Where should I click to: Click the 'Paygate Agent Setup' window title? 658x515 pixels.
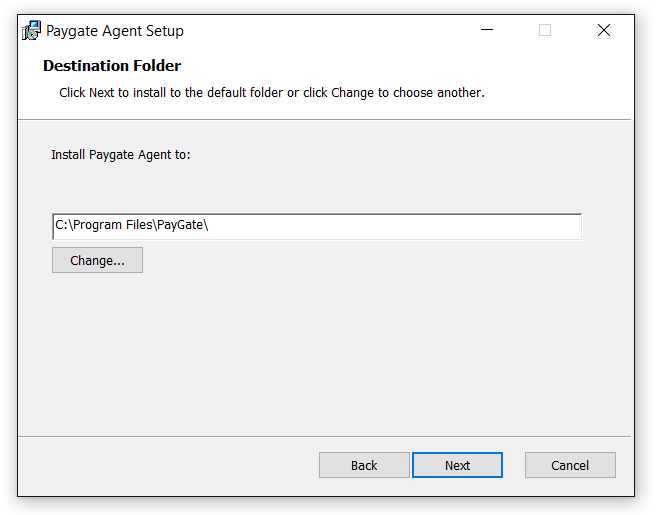[115, 31]
